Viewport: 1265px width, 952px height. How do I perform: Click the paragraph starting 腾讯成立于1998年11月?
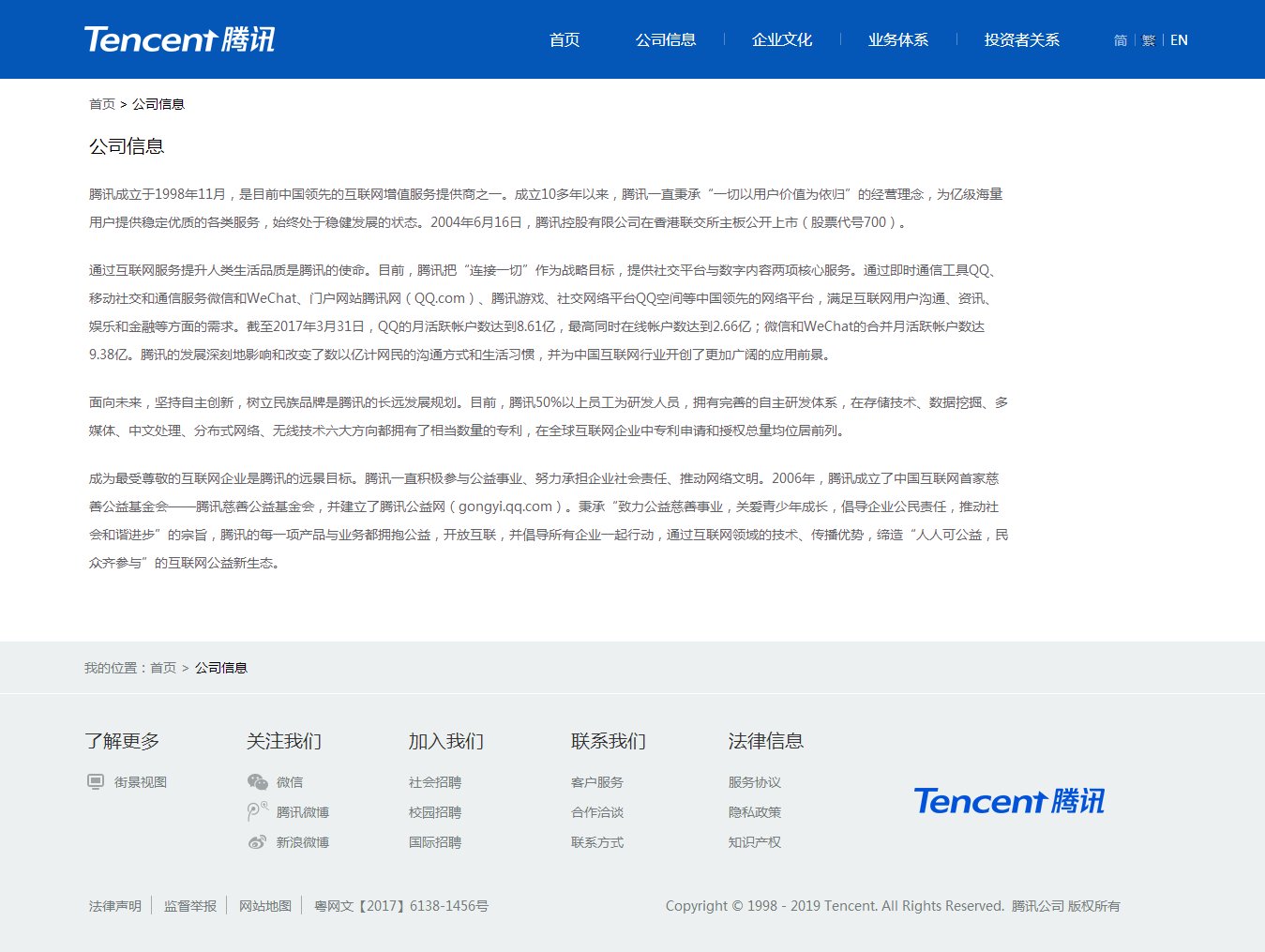coord(547,208)
